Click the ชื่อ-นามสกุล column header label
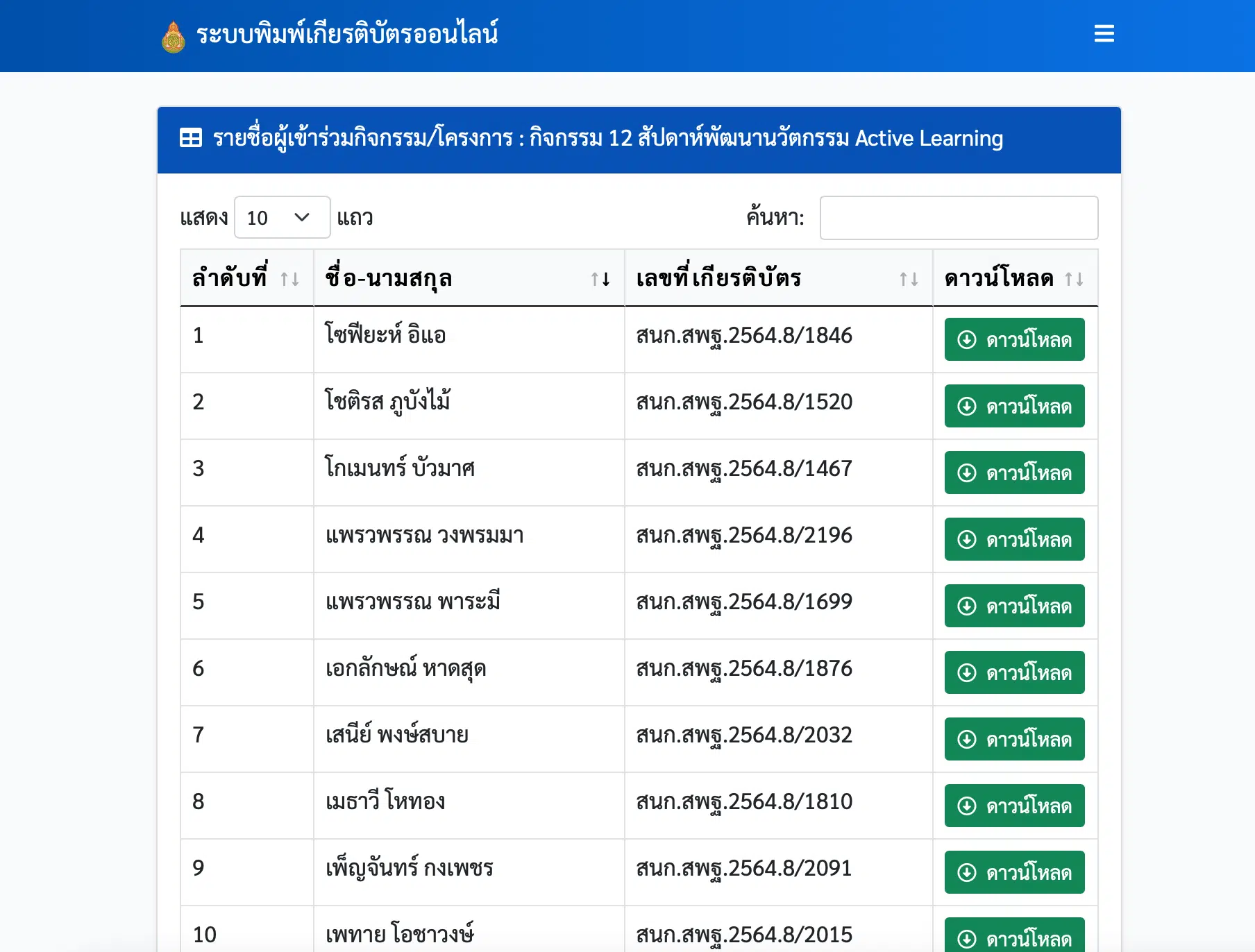1255x952 pixels. [389, 277]
